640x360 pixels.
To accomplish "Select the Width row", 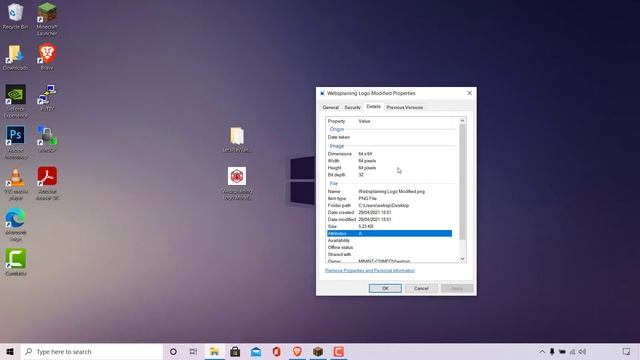I will point(389,161).
